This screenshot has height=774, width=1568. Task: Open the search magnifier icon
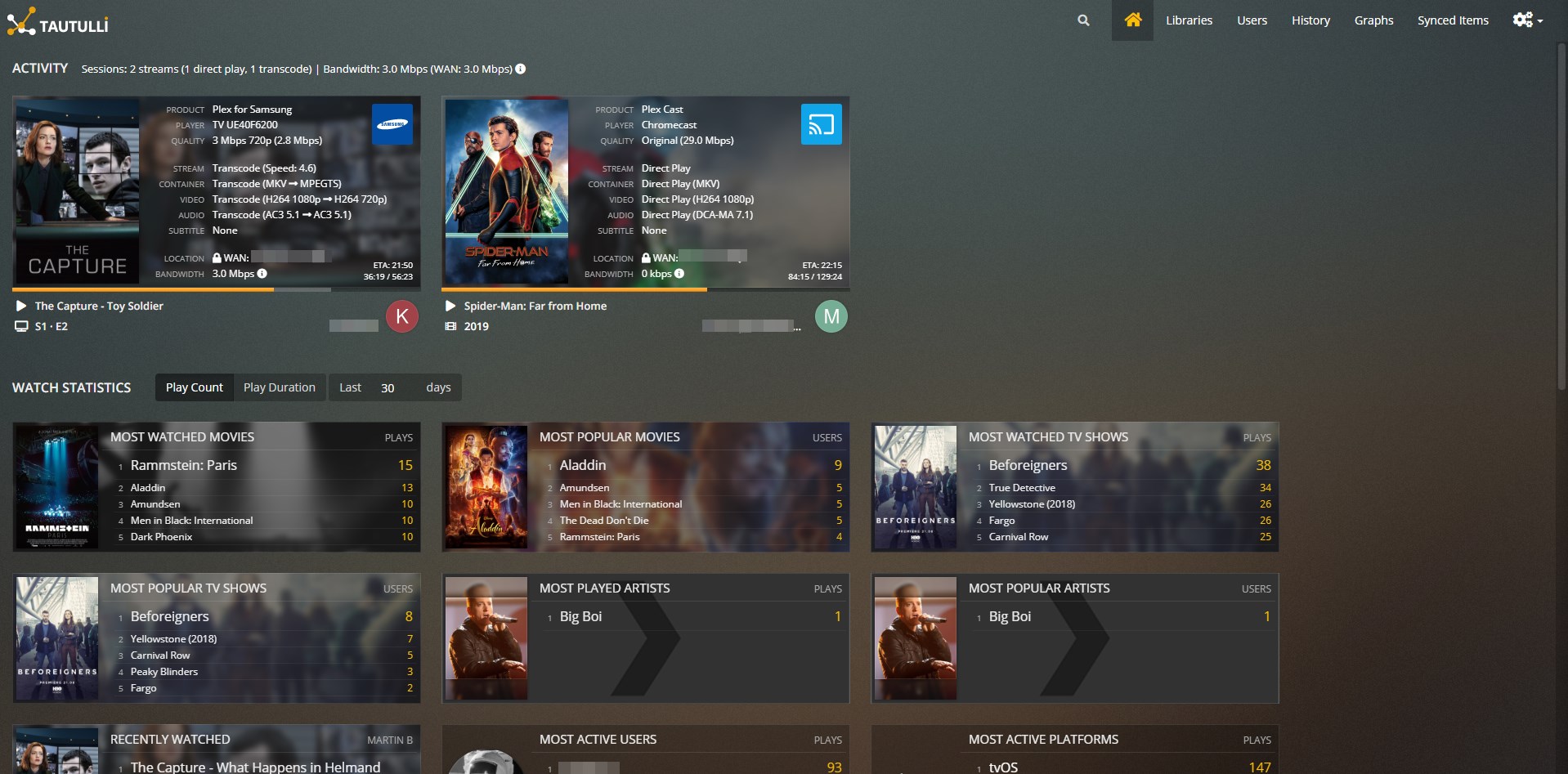click(1083, 20)
